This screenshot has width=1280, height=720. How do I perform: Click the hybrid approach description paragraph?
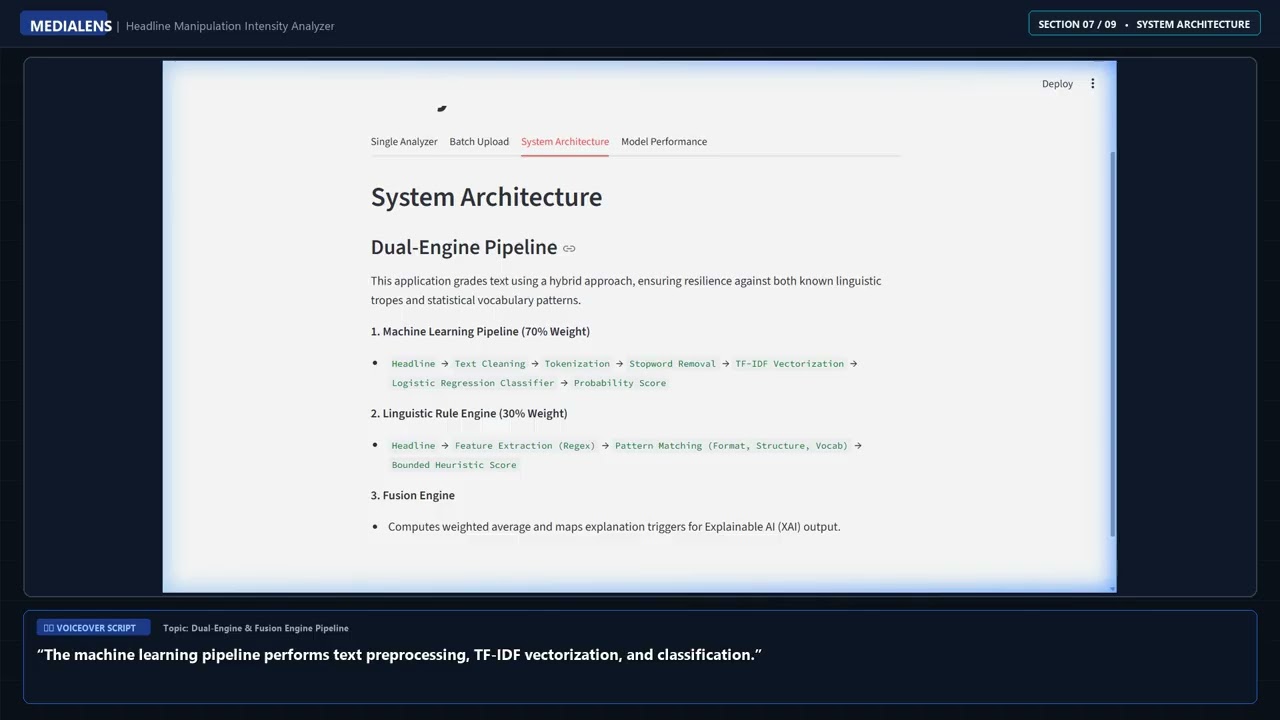pyautogui.click(x=626, y=290)
